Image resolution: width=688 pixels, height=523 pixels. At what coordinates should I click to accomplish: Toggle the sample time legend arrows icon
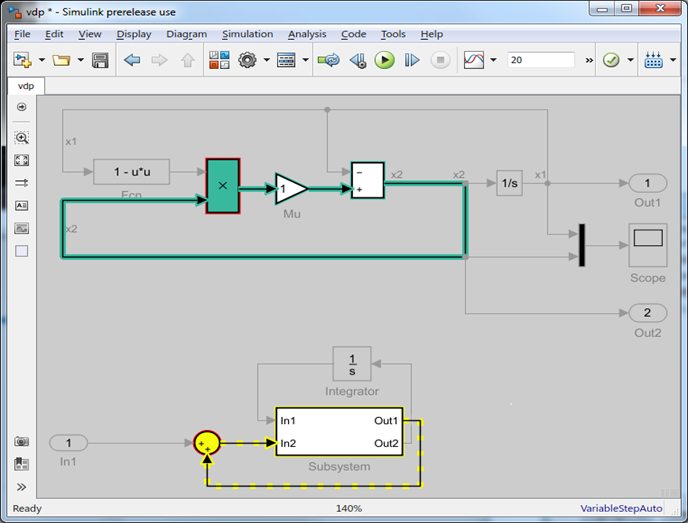click(x=22, y=182)
